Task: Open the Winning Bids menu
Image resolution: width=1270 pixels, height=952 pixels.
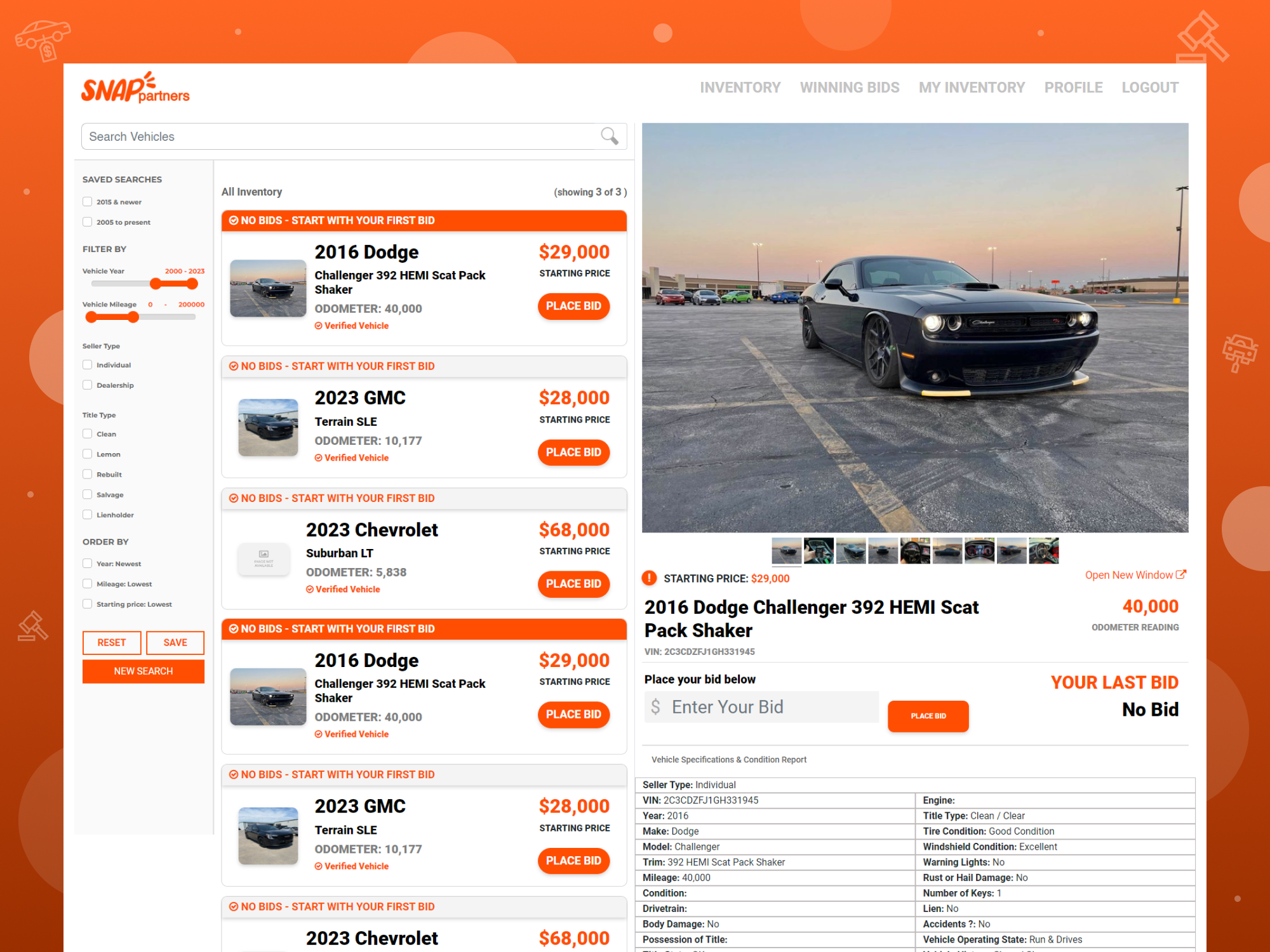Action: coord(849,88)
